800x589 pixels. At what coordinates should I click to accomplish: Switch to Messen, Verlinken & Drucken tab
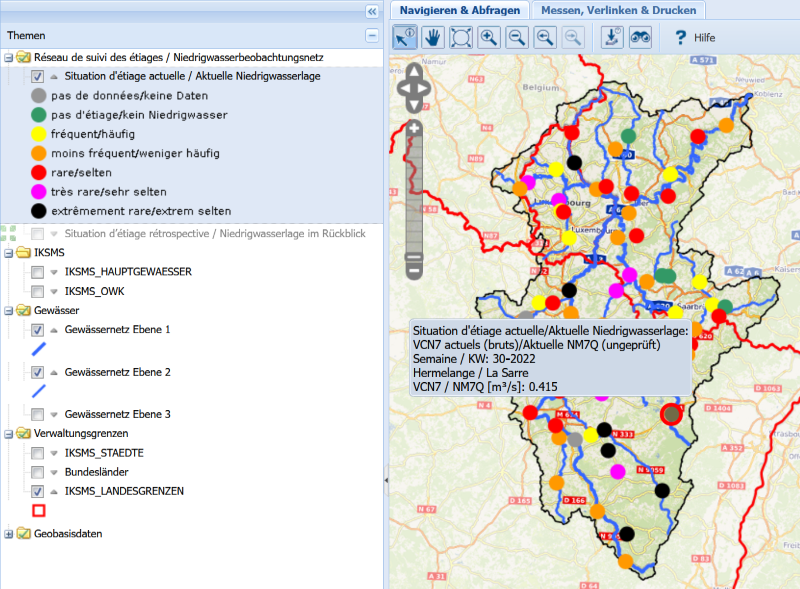coord(619,9)
